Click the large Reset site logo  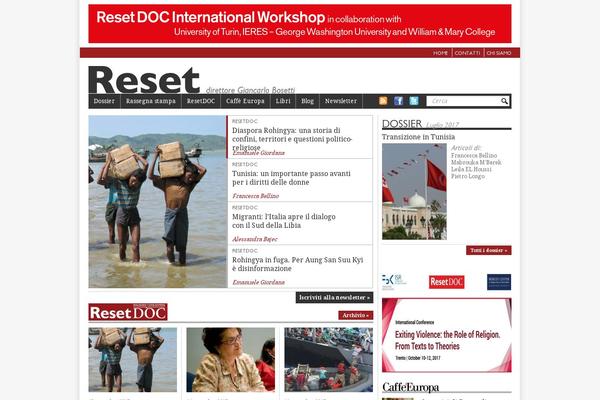[x=144, y=80]
